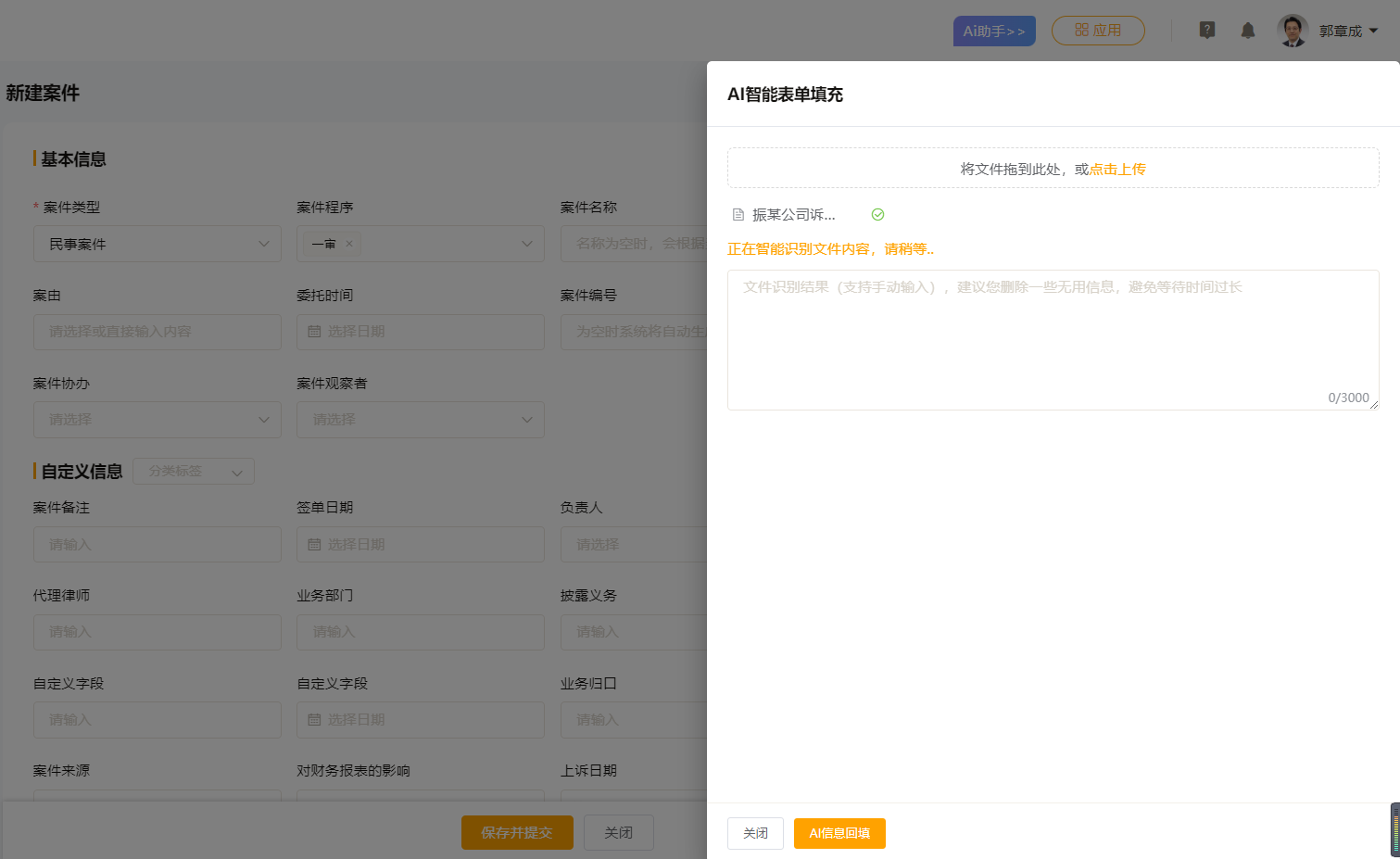Click the green upload success checkmark
The width and height of the screenshot is (1400, 859).
877,215
